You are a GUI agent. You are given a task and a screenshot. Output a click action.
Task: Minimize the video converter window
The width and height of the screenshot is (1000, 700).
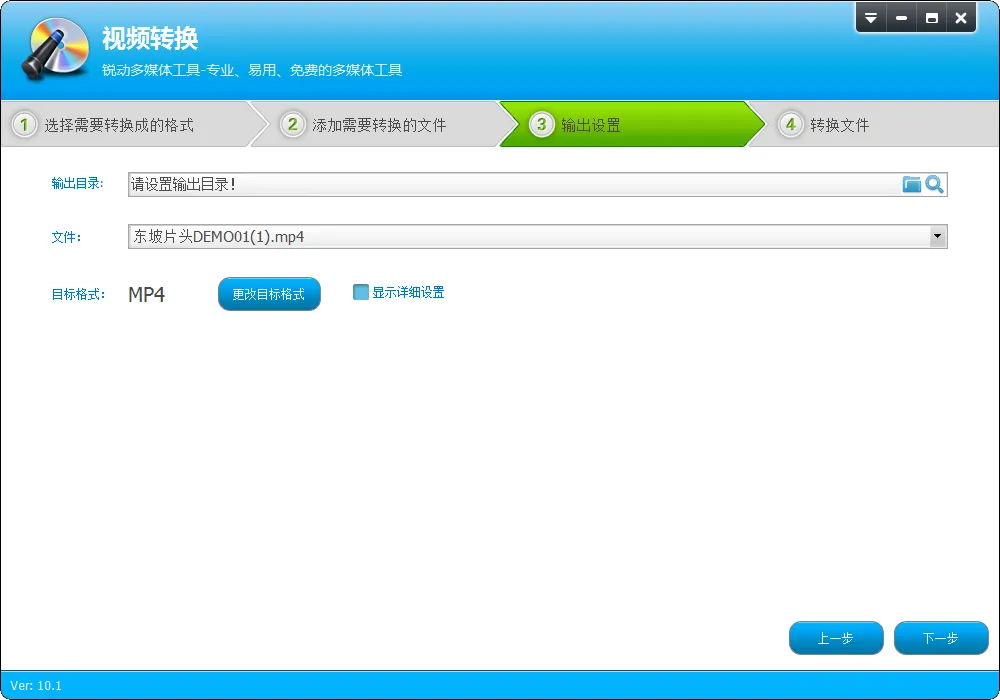click(901, 18)
